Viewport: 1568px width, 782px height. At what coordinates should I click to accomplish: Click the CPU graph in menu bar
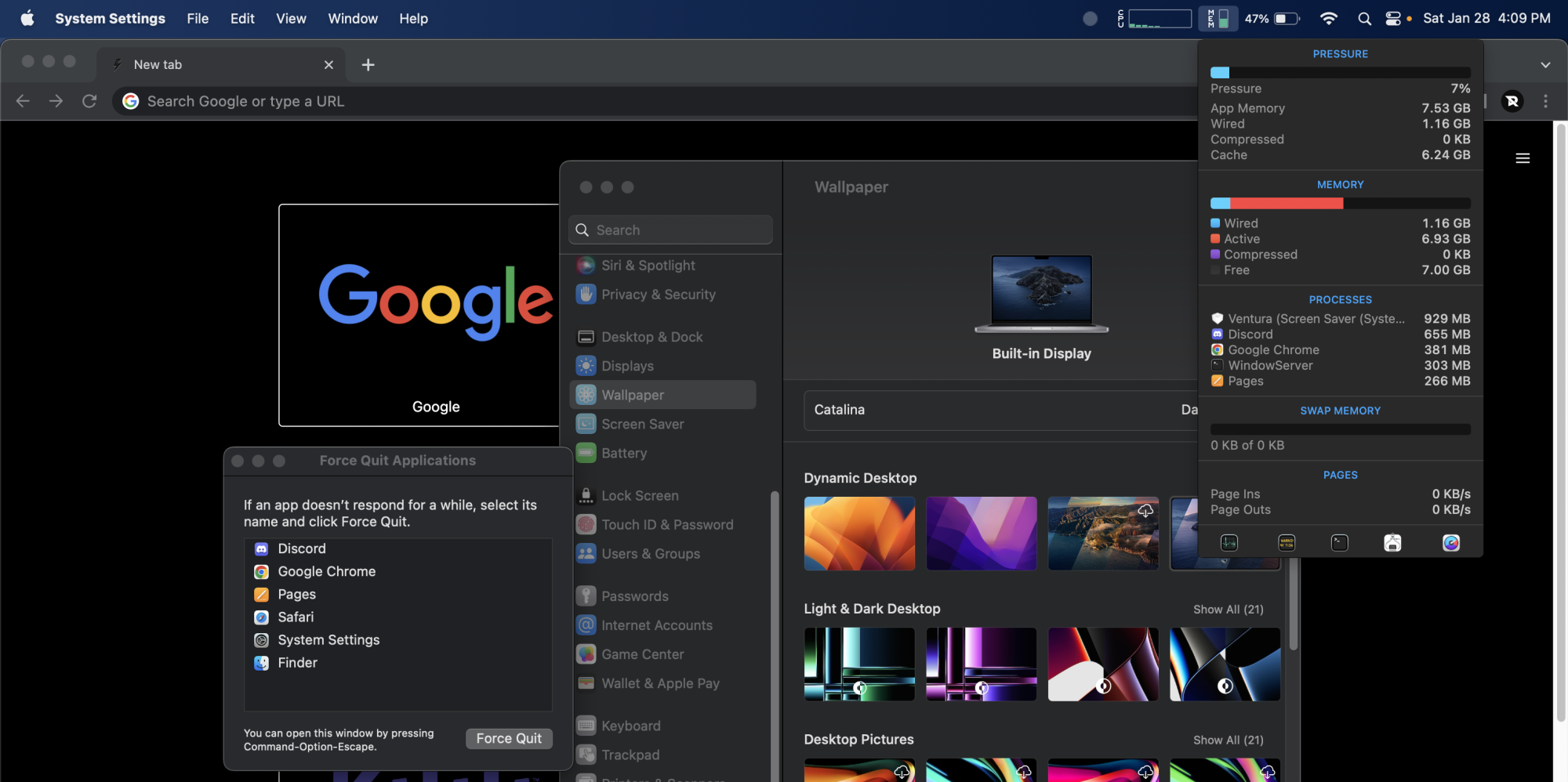1159,19
